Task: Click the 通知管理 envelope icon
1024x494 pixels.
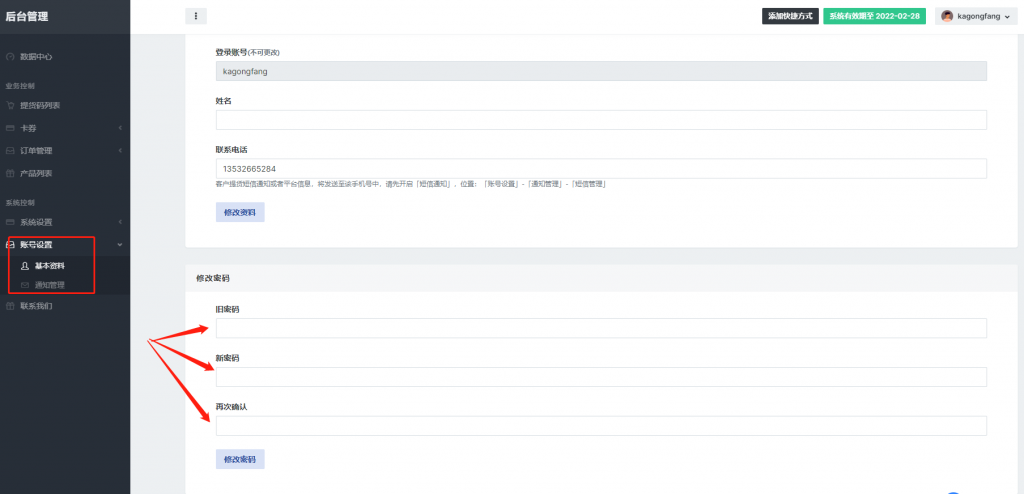Action: pyautogui.click(x=25, y=285)
